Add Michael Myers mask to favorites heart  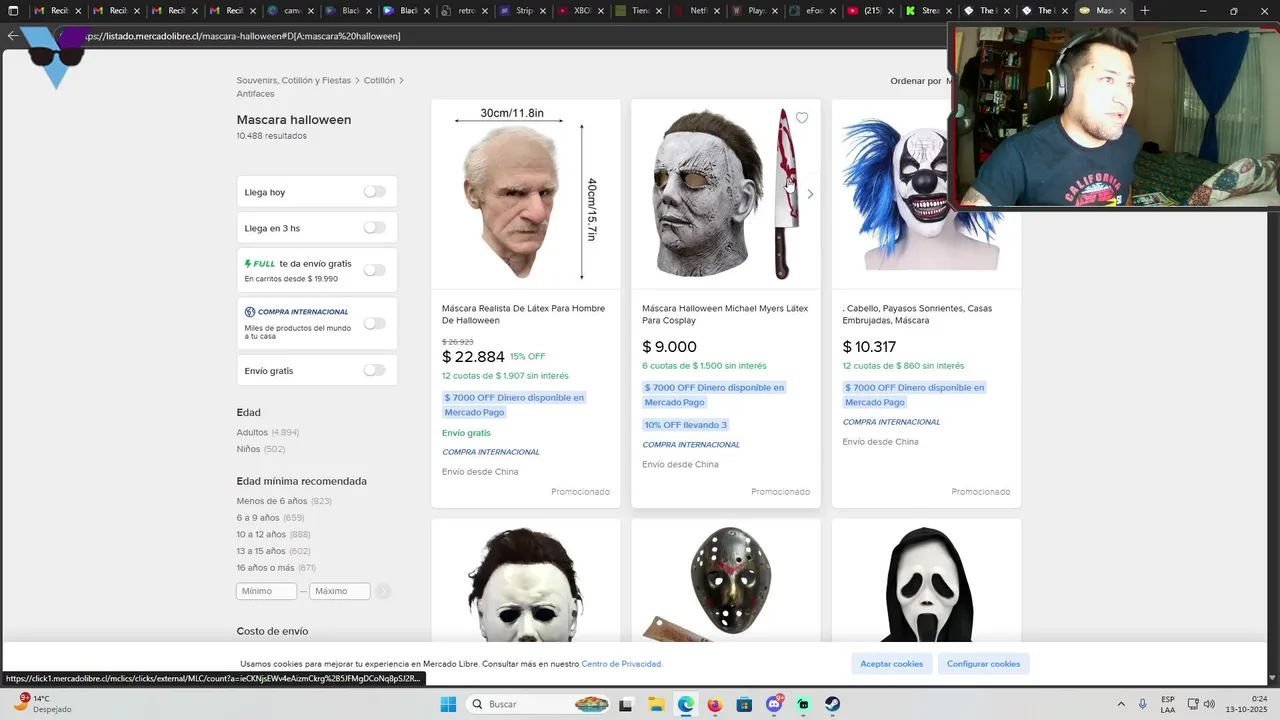pyautogui.click(x=802, y=118)
